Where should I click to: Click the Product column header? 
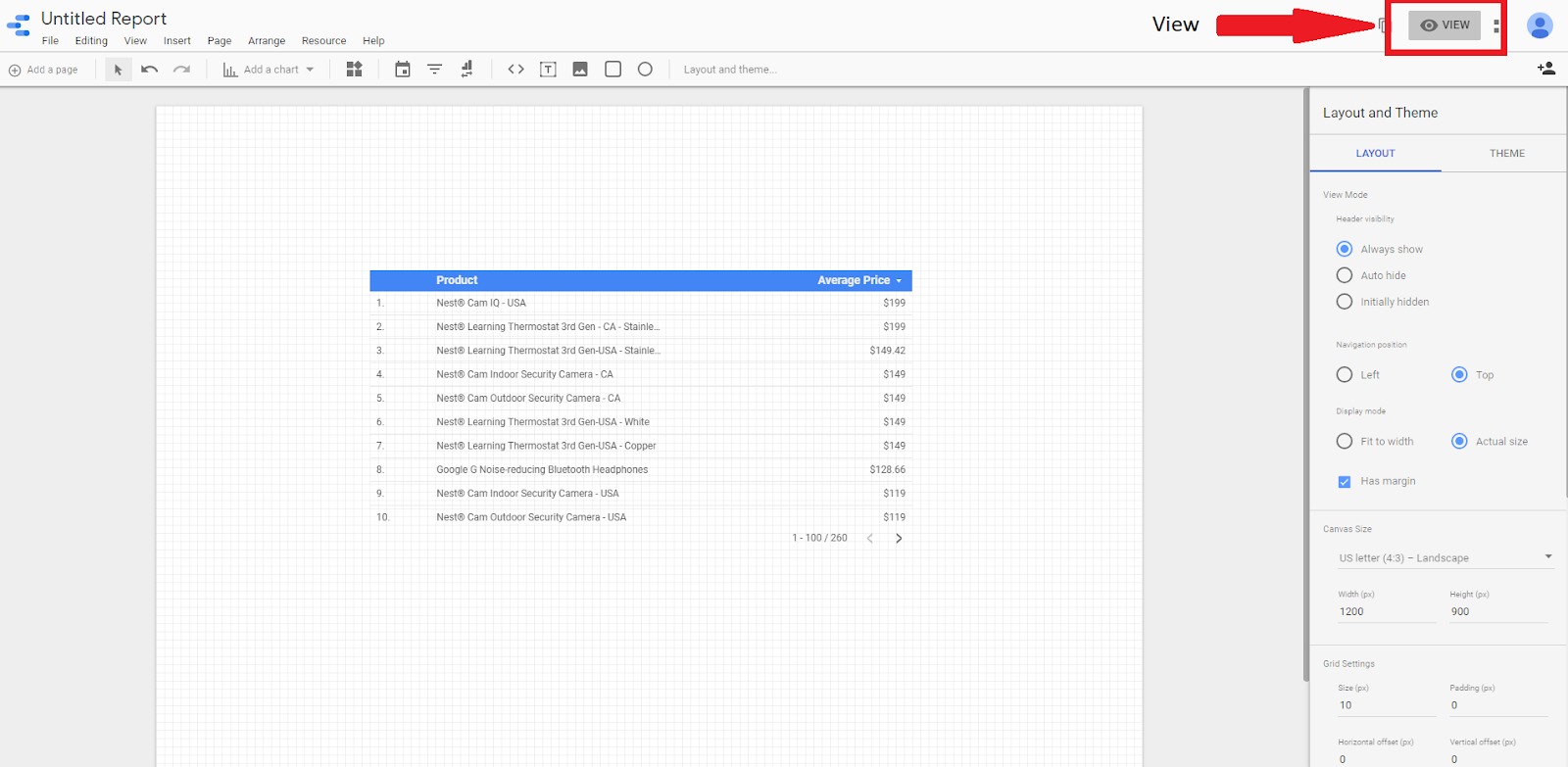tap(457, 280)
